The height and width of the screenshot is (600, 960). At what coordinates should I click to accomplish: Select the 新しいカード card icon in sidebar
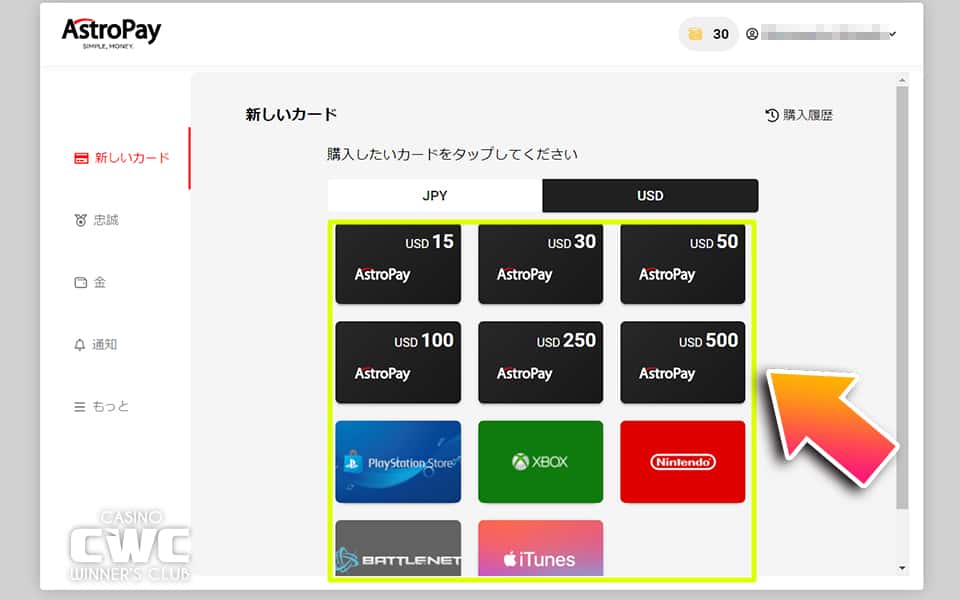point(79,158)
